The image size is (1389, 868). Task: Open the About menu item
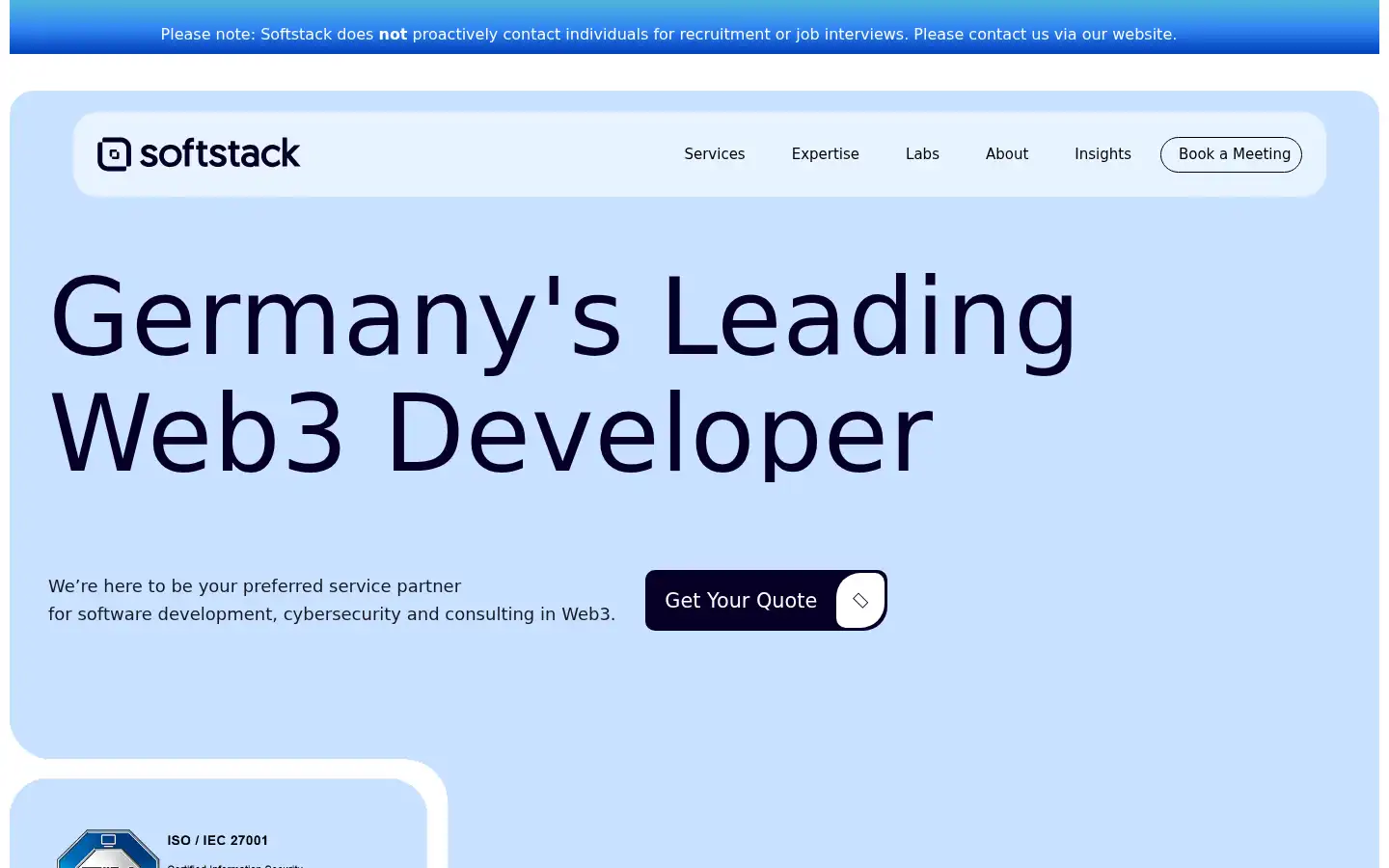pyautogui.click(x=1007, y=154)
